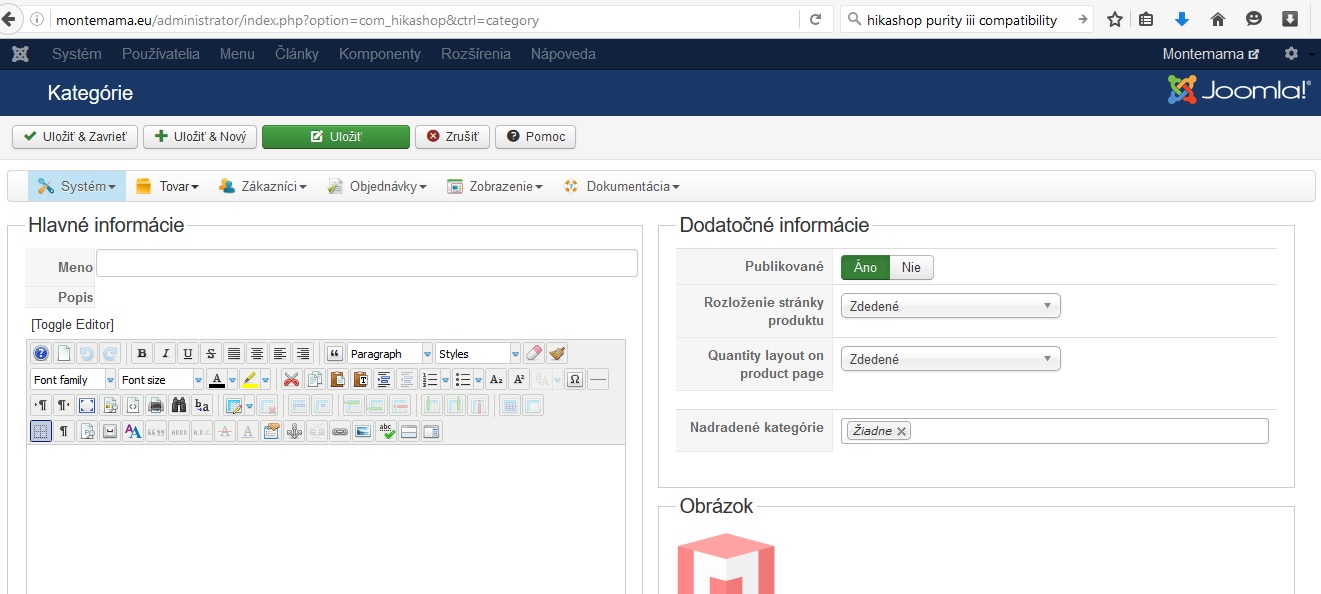Image resolution: width=1321 pixels, height=594 pixels.
Task: Open the HikaShop Tovar menu
Action: point(167,186)
